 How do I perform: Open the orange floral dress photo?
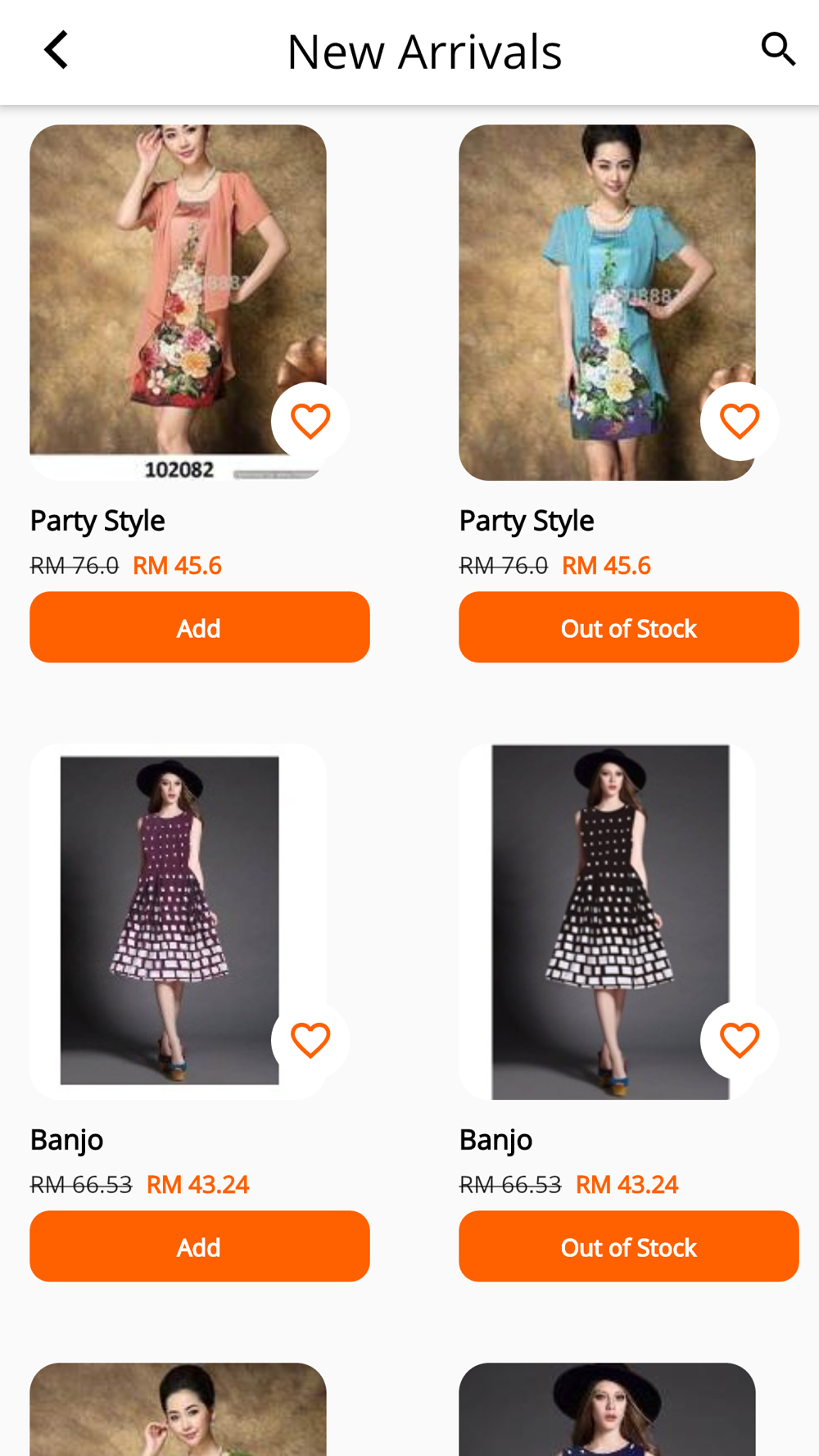point(178,302)
